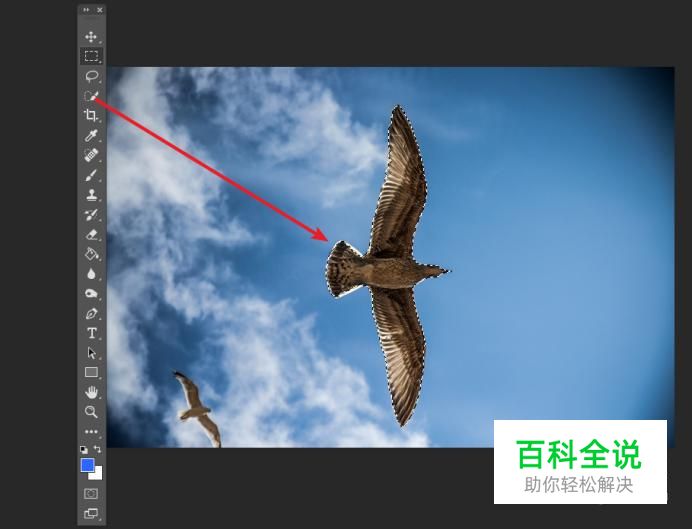Screen dimensions: 692x529
Task: Select the Paint Bucket tool
Action: click(x=91, y=254)
